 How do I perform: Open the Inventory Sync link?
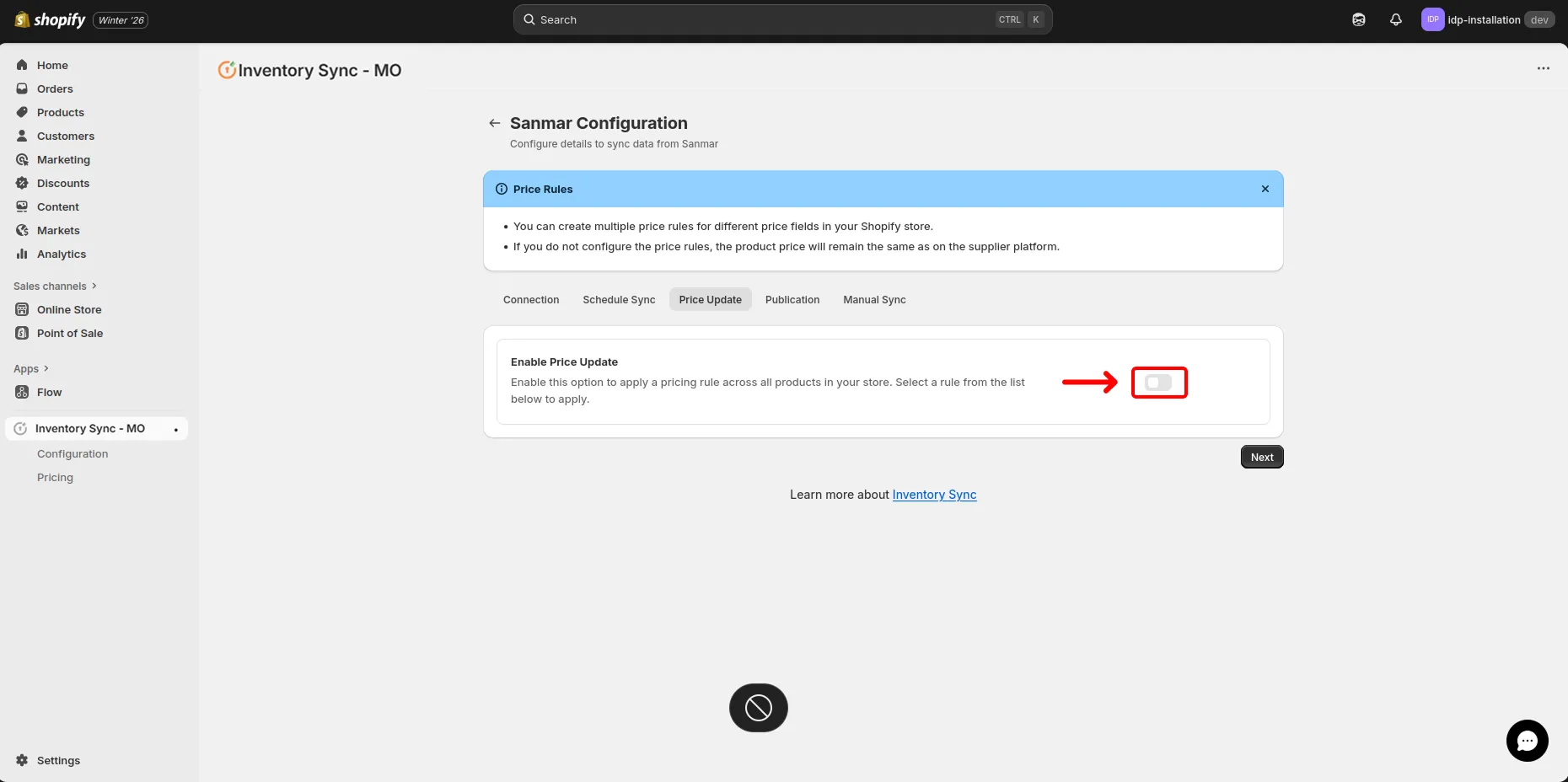pos(934,495)
